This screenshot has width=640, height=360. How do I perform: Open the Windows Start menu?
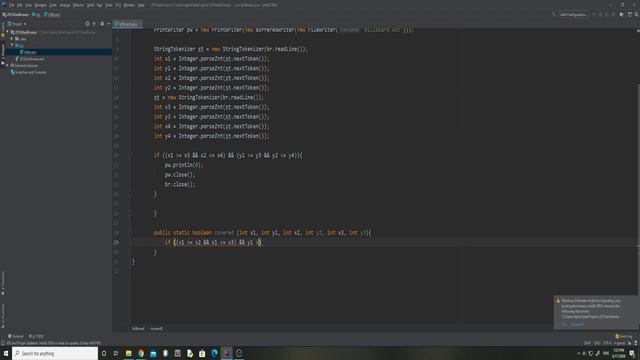(6, 353)
